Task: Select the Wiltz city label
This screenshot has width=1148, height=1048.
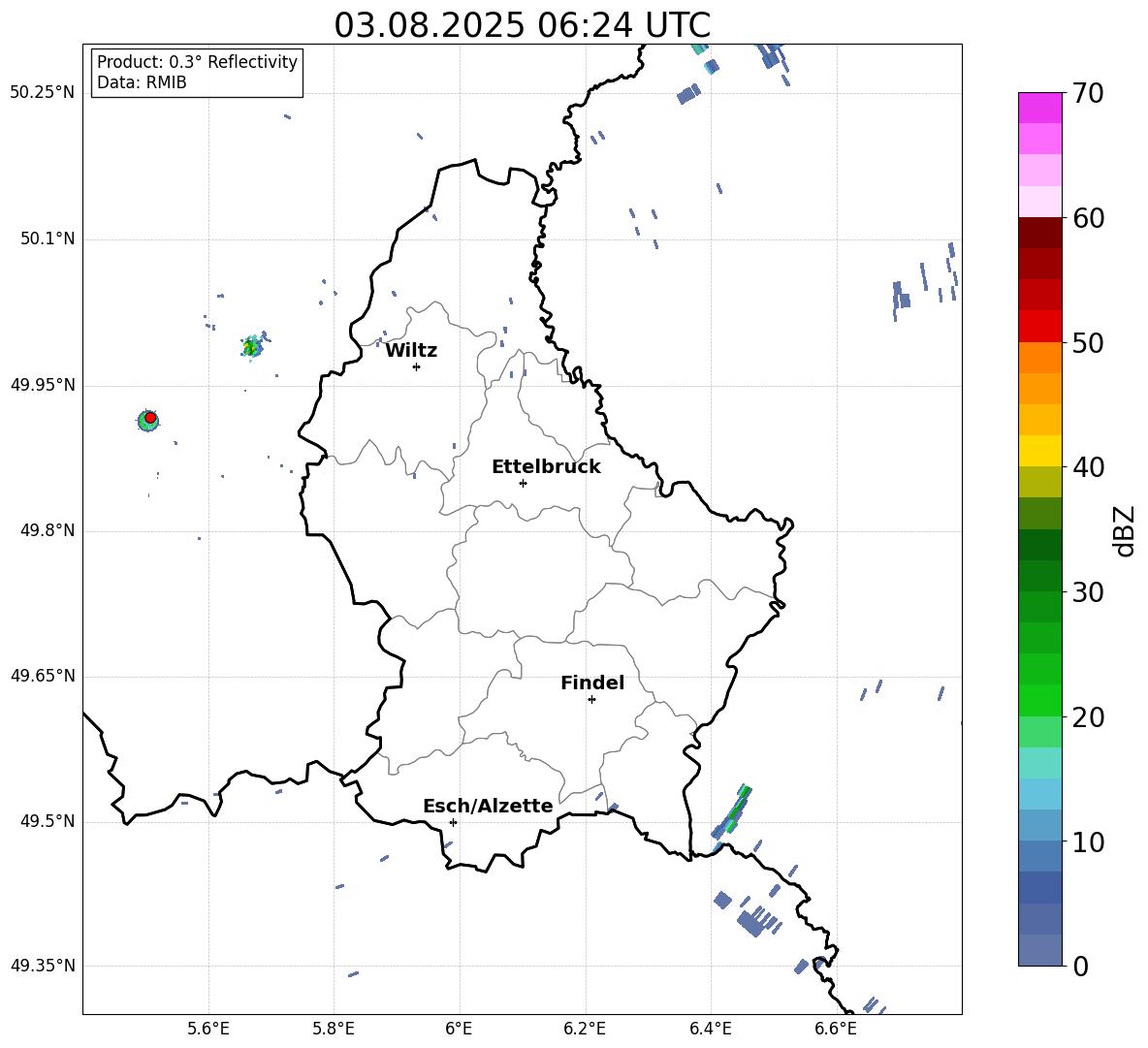Action: (x=411, y=351)
